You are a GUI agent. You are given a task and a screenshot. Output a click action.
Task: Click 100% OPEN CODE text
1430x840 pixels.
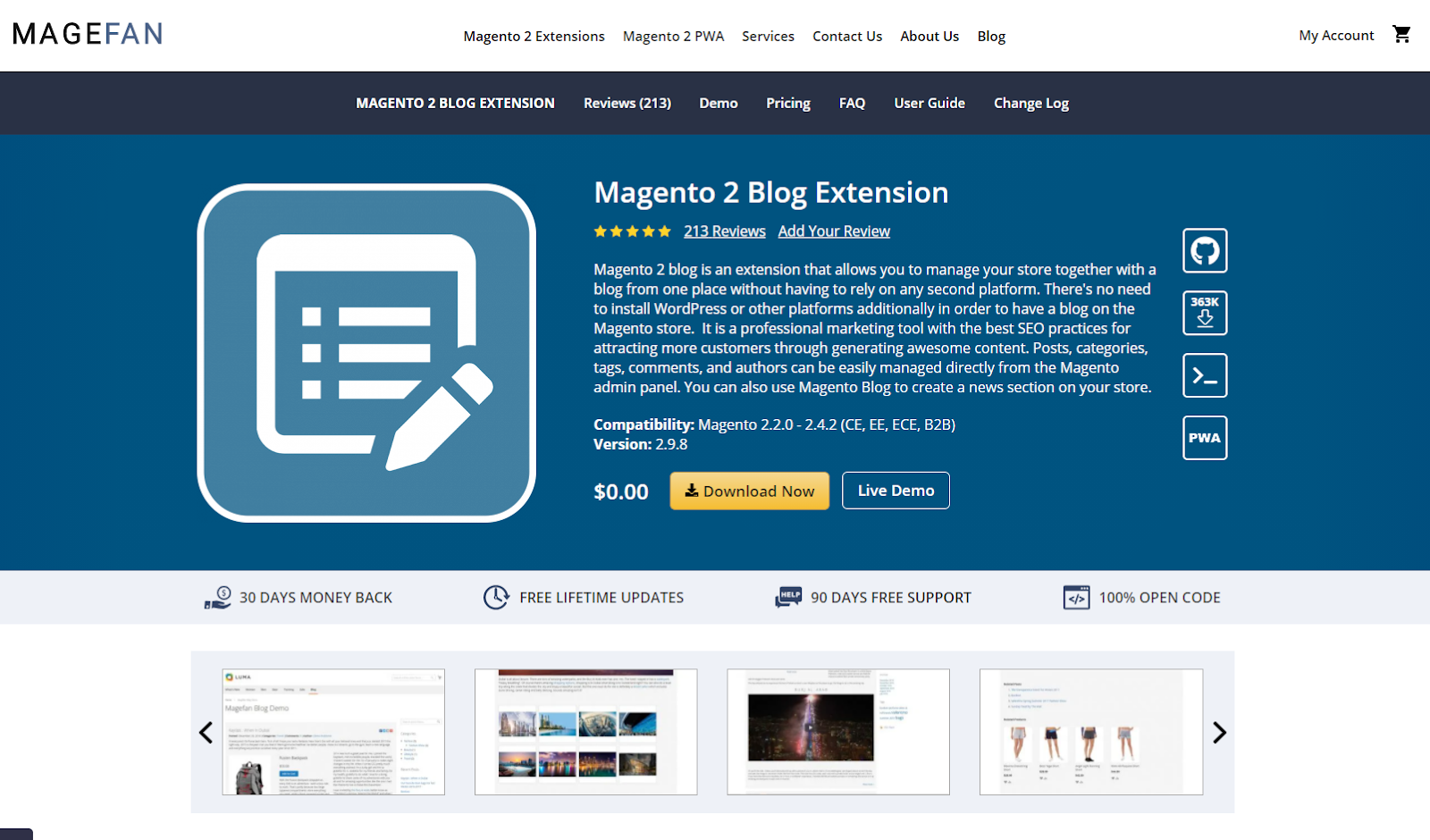tap(1159, 598)
